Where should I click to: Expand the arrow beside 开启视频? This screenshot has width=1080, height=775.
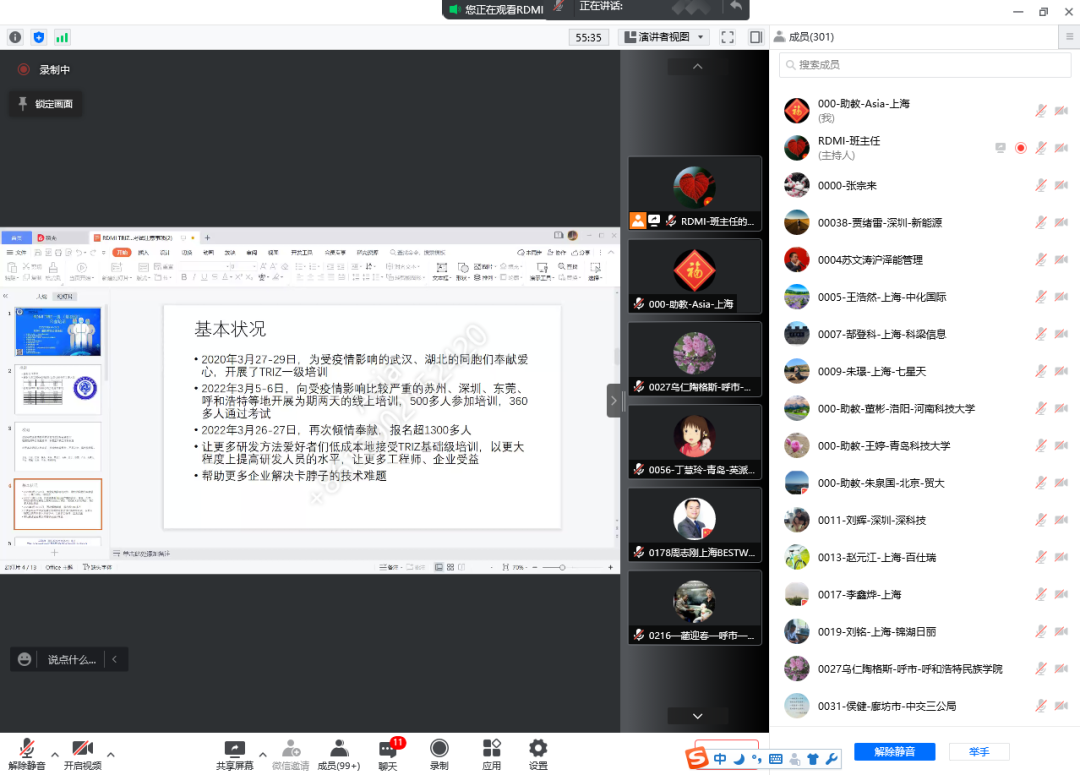click(111, 754)
